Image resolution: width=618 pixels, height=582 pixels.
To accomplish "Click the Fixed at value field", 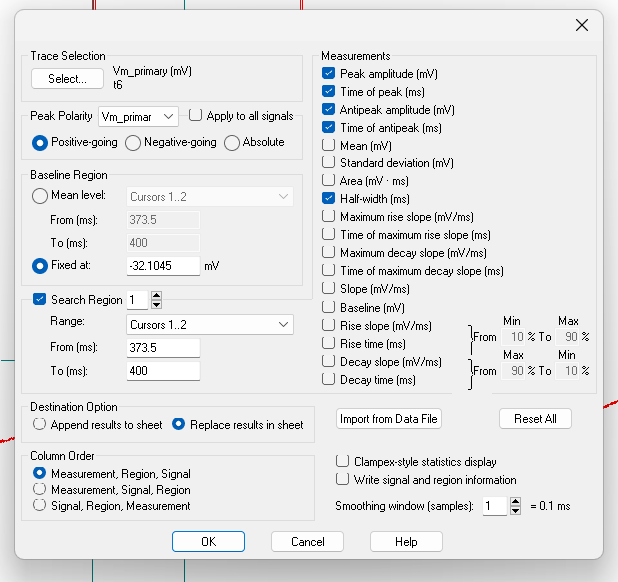I will coord(163,266).
